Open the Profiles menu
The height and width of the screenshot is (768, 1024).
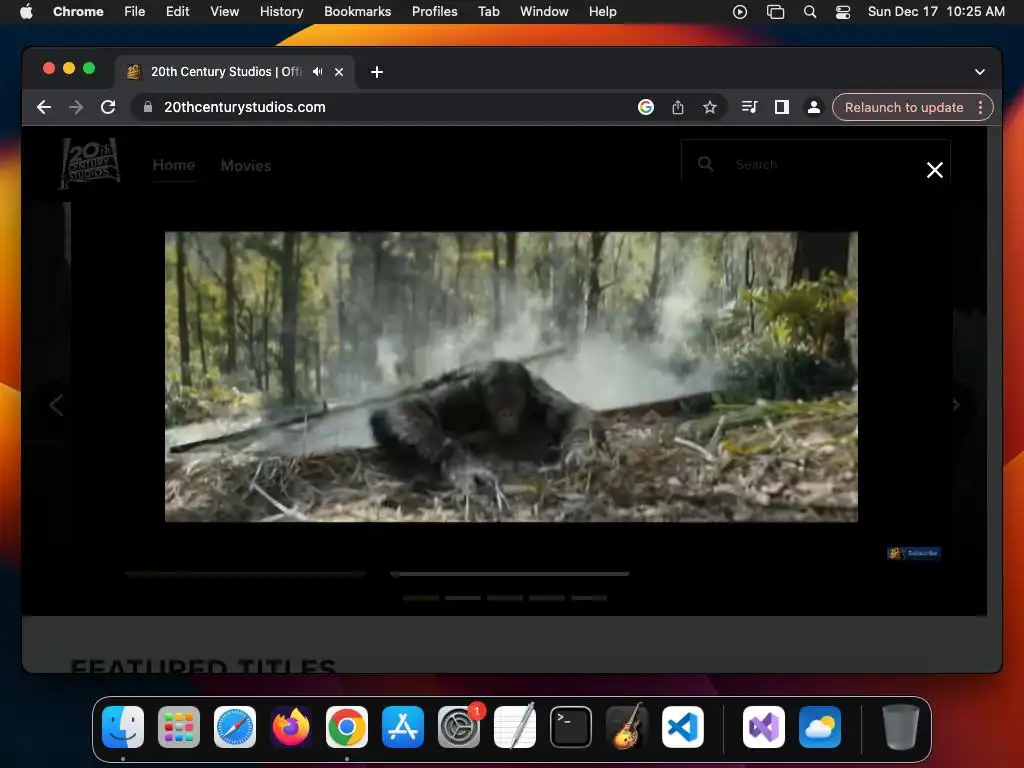point(434,12)
